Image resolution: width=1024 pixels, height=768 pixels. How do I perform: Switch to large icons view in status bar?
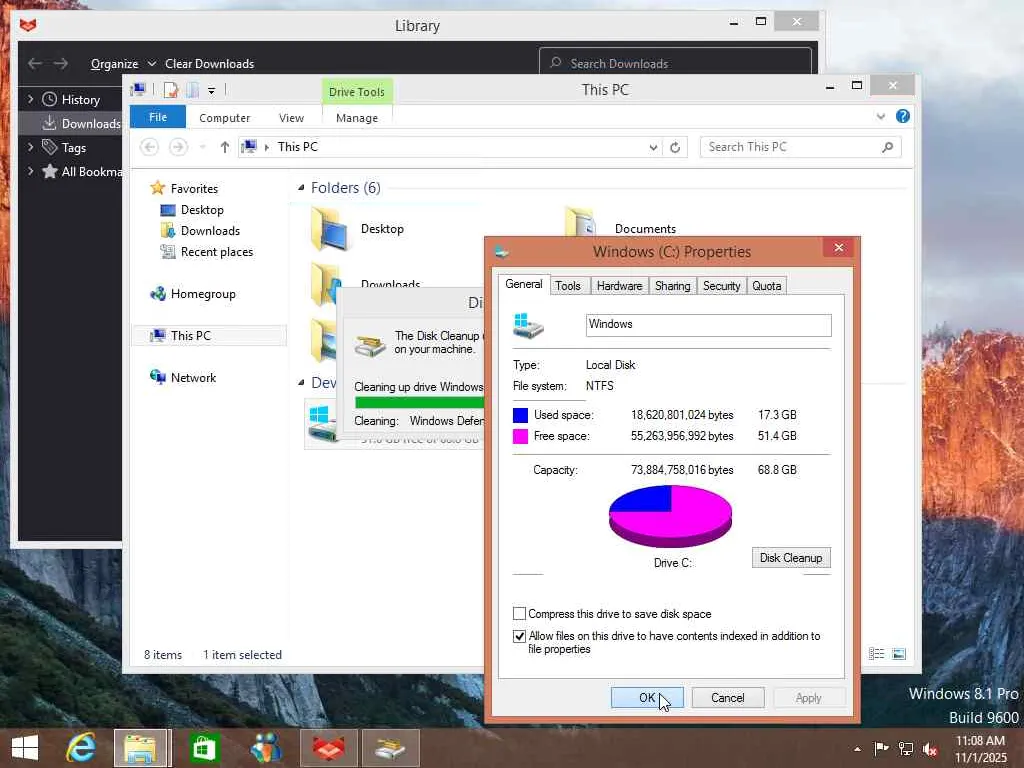point(899,654)
